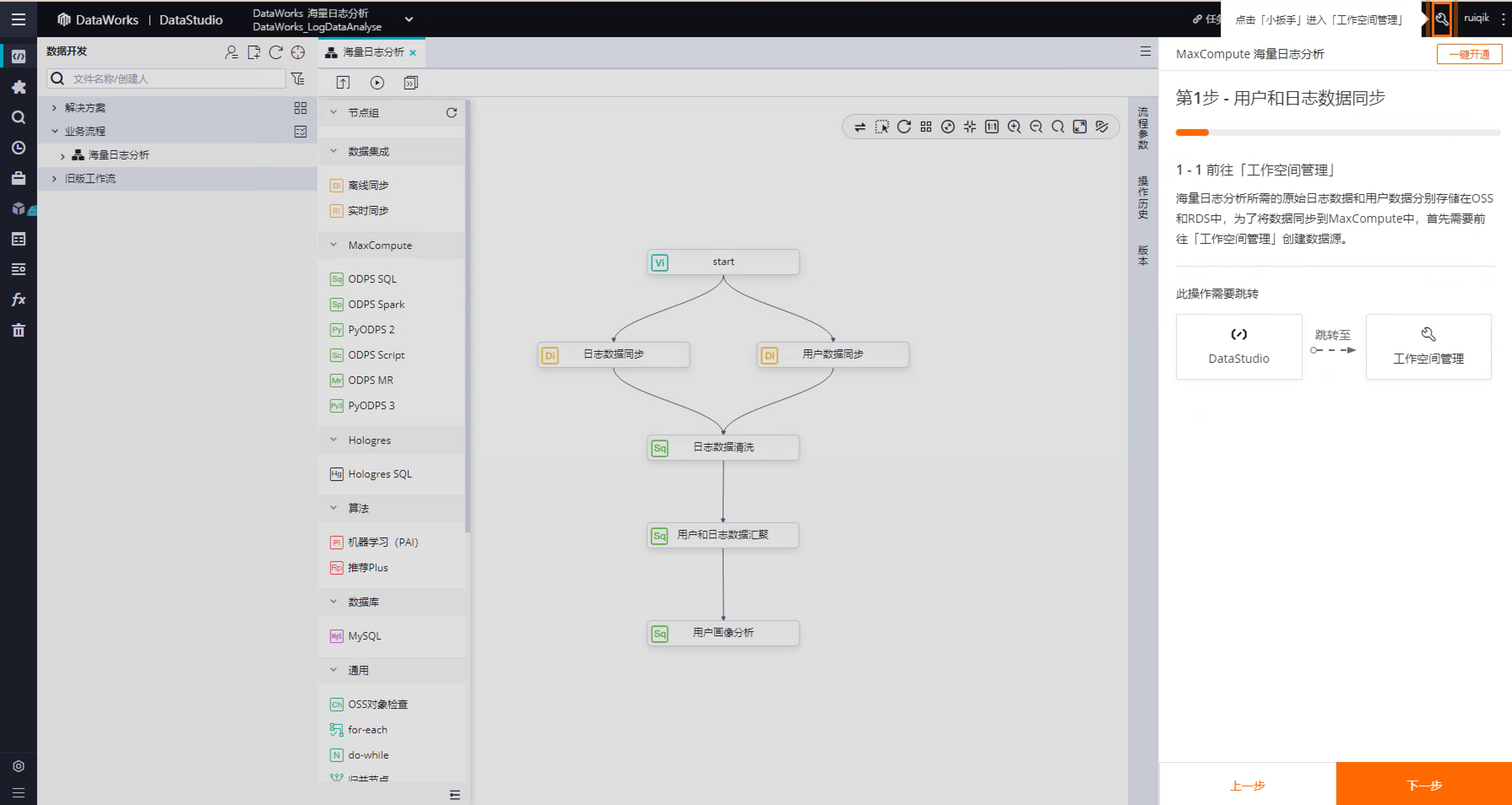
Task: Click the 一键开通 button
Action: pyautogui.click(x=1469, y=54)
